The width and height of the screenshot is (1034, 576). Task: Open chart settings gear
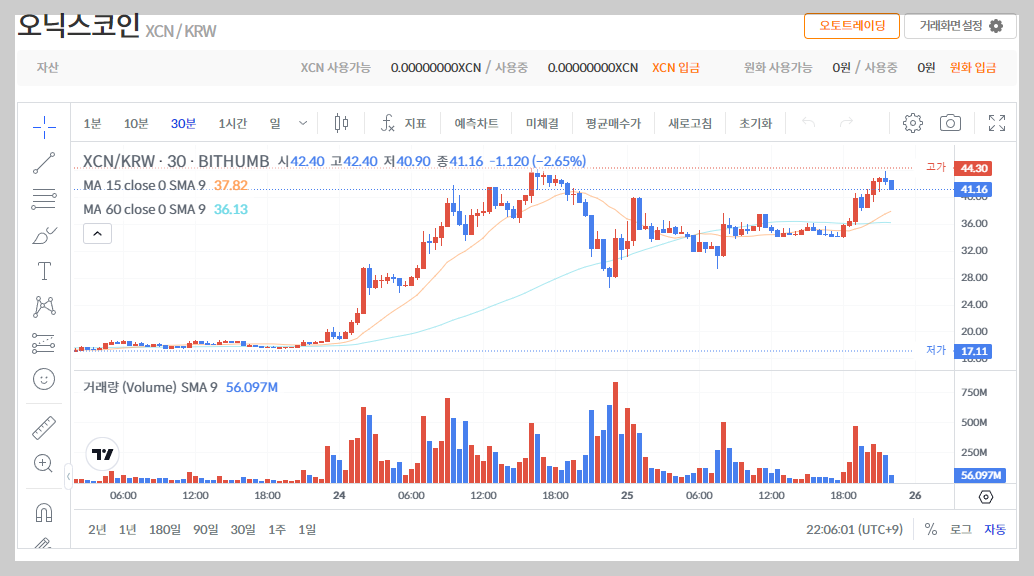pos(913,123)
